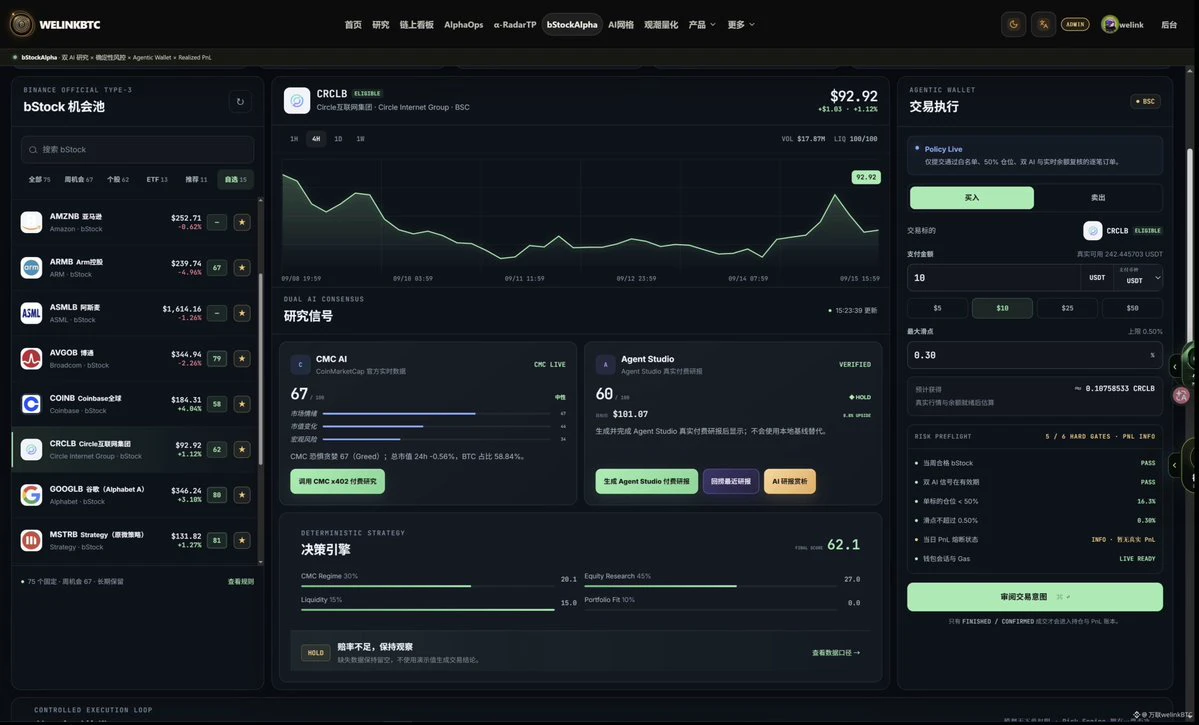Click the ADMIN badge
The image size is (1199, 725).
coord(1075,24)
